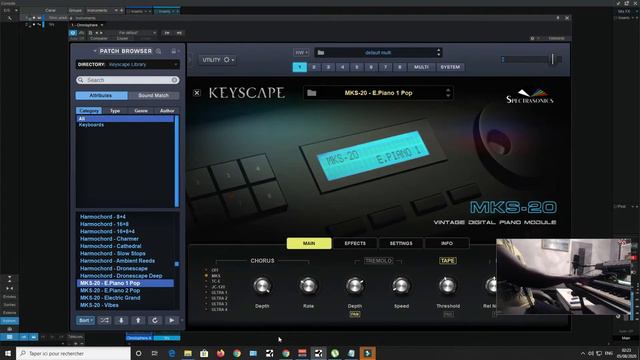Open patch folder icon beside MKS-20 name
This screenshot has width=640, height=360.
click(312, 93)
